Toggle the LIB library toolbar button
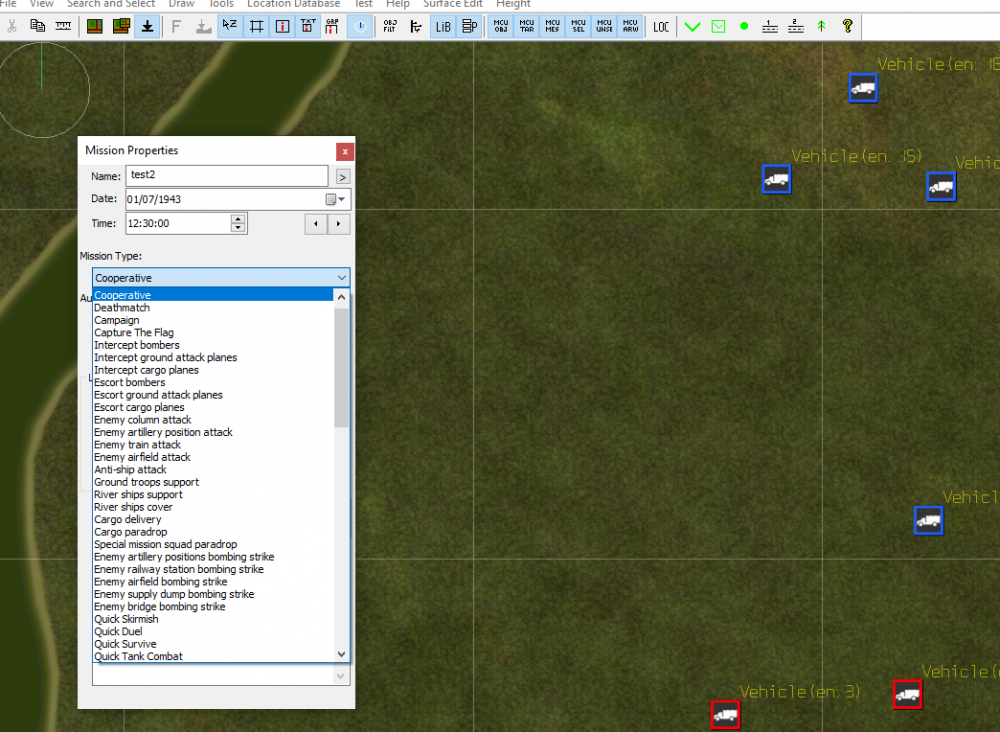Screen dimensions: 1000x732 point(442,26)
